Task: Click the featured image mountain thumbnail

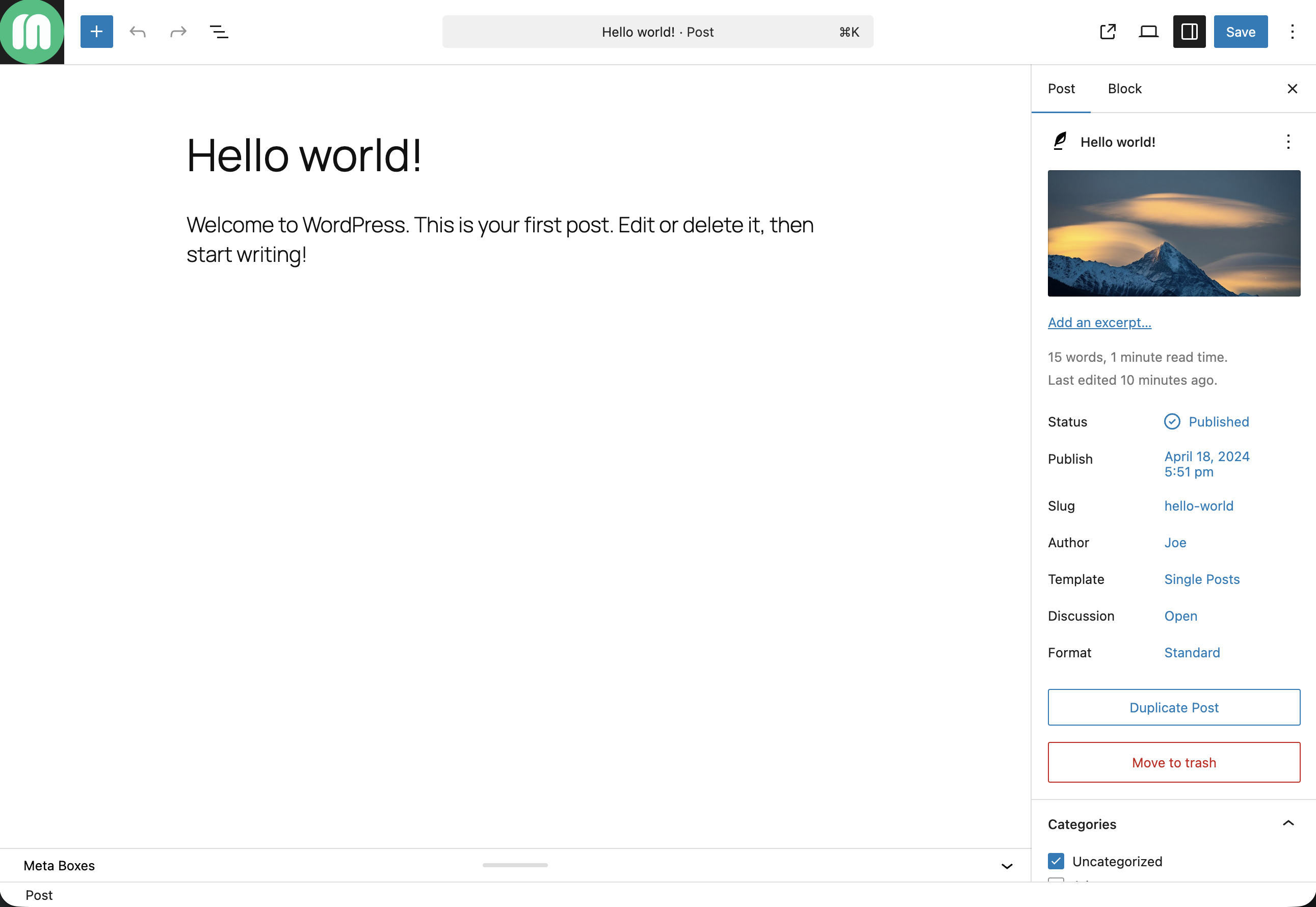Action: 1174,233
